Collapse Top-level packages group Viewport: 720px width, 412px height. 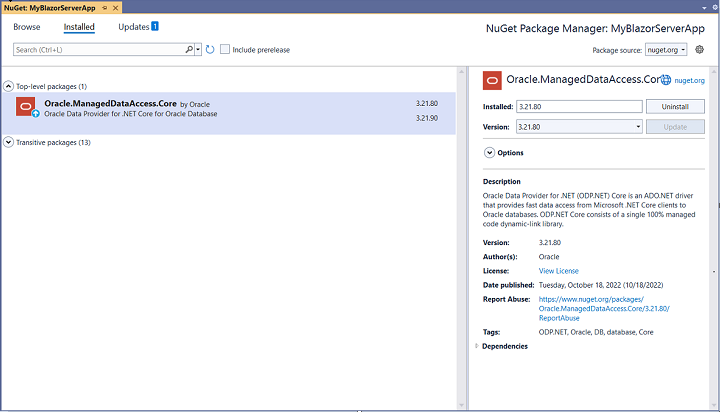click(8, 86)
